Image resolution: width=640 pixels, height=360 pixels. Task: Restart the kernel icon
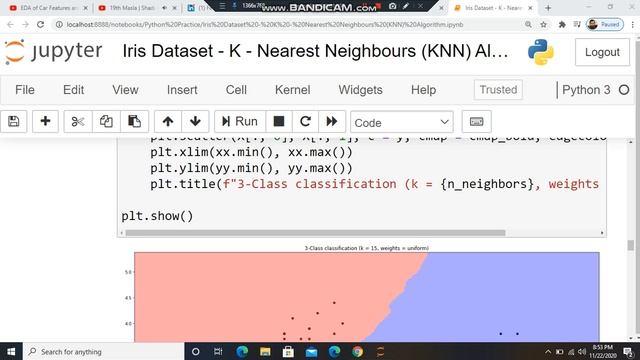coord(305,122)
